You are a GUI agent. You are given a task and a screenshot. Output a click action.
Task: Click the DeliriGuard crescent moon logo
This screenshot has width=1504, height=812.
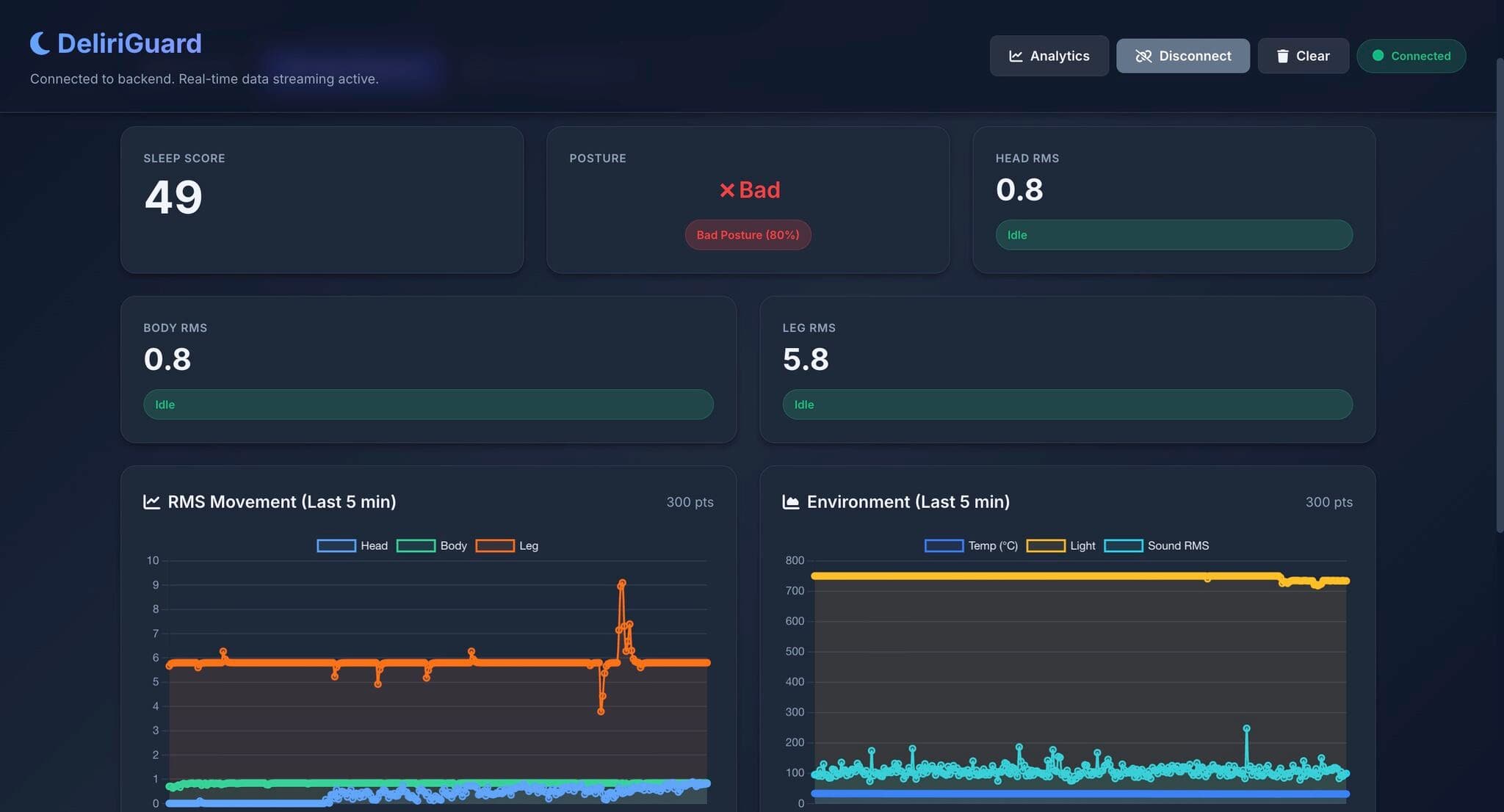pyautogui.click(x=40, y=43)
